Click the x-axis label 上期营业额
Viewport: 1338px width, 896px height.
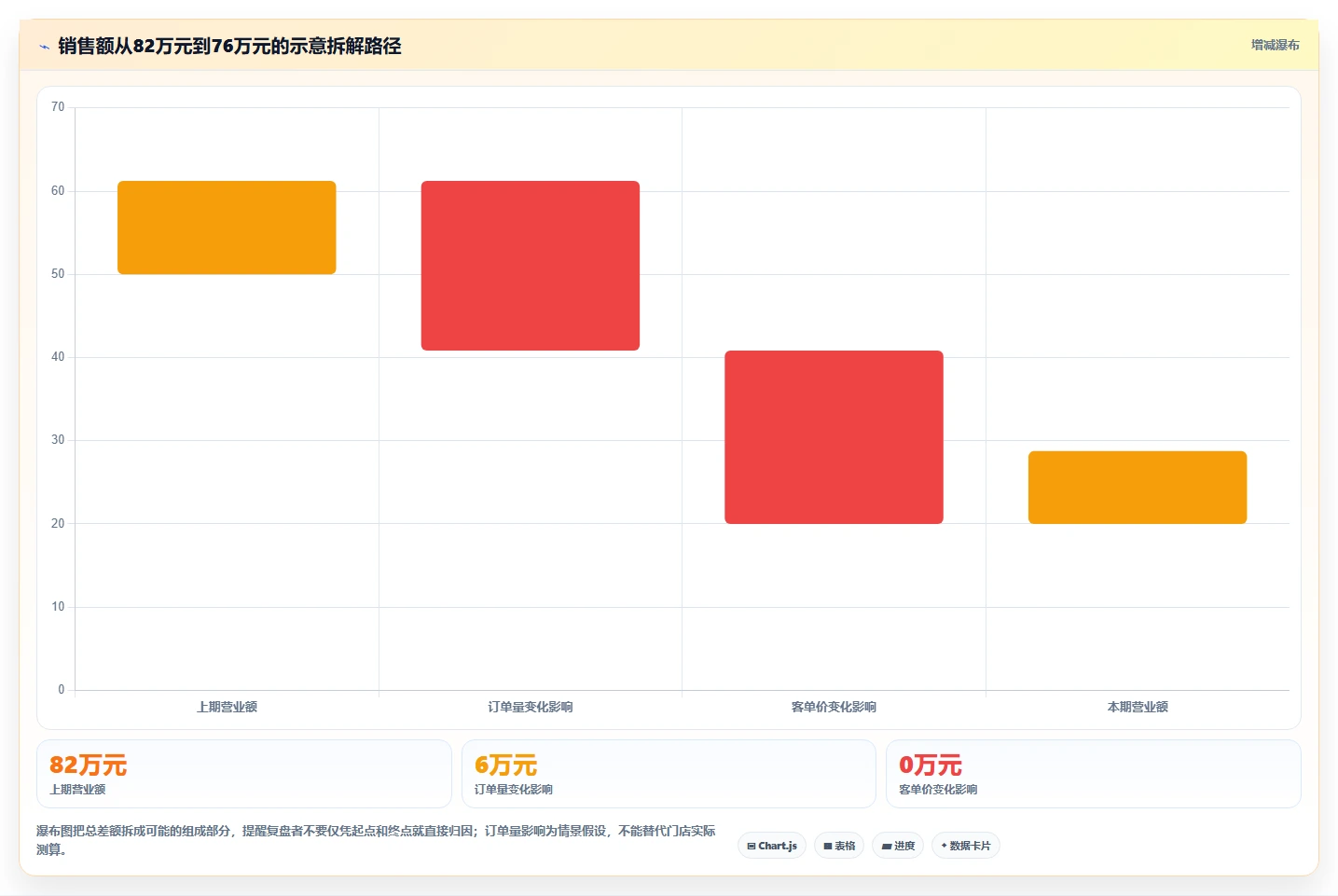(227, 707)
